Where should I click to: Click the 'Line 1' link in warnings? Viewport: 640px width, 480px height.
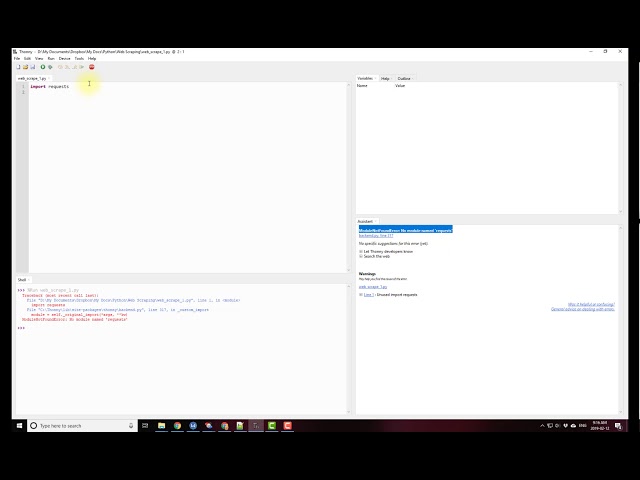coord(369,295)
